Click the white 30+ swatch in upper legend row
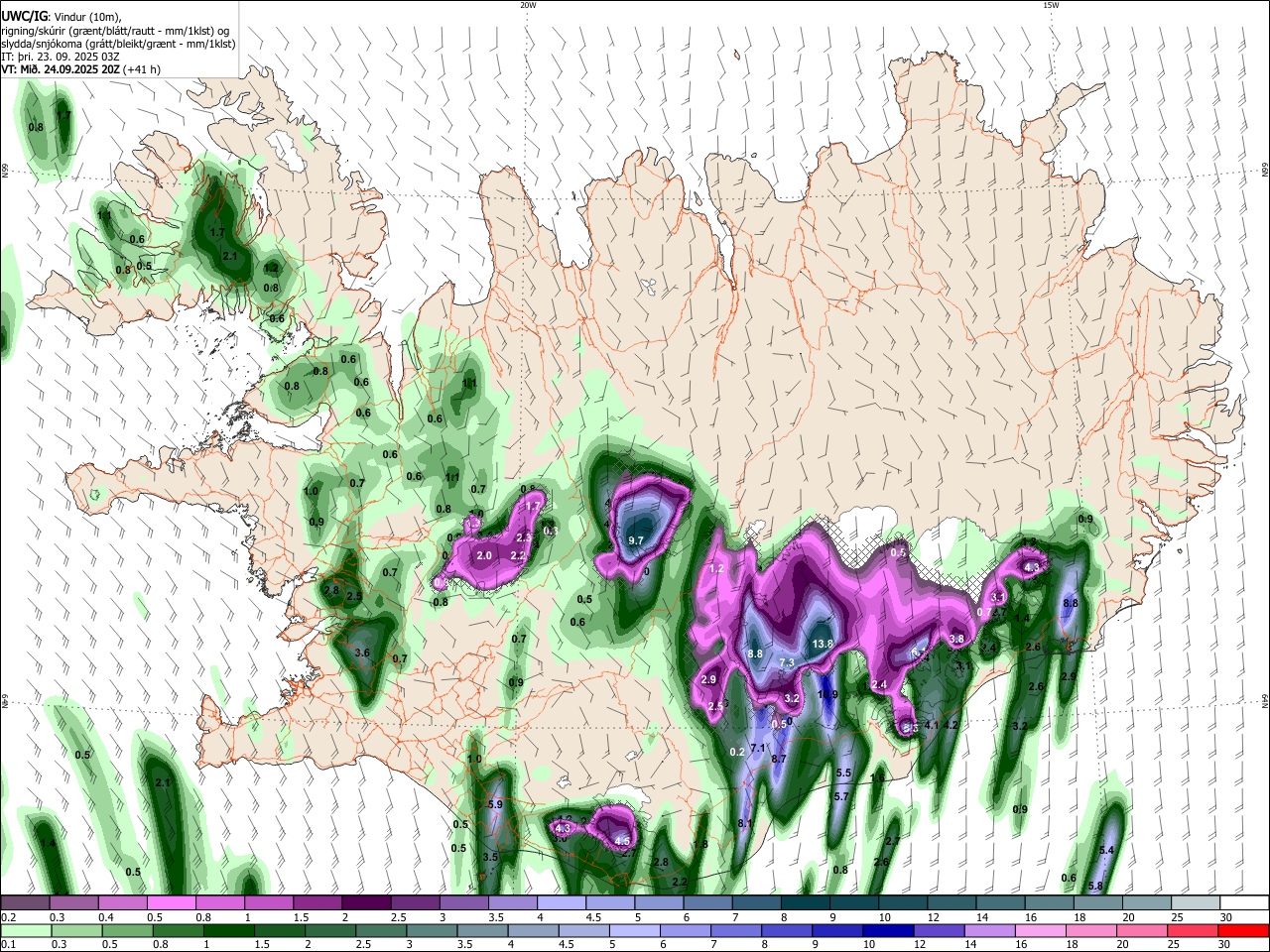Image resolution: width=1270 pixels, height=952 pixels. point(1243,902)
